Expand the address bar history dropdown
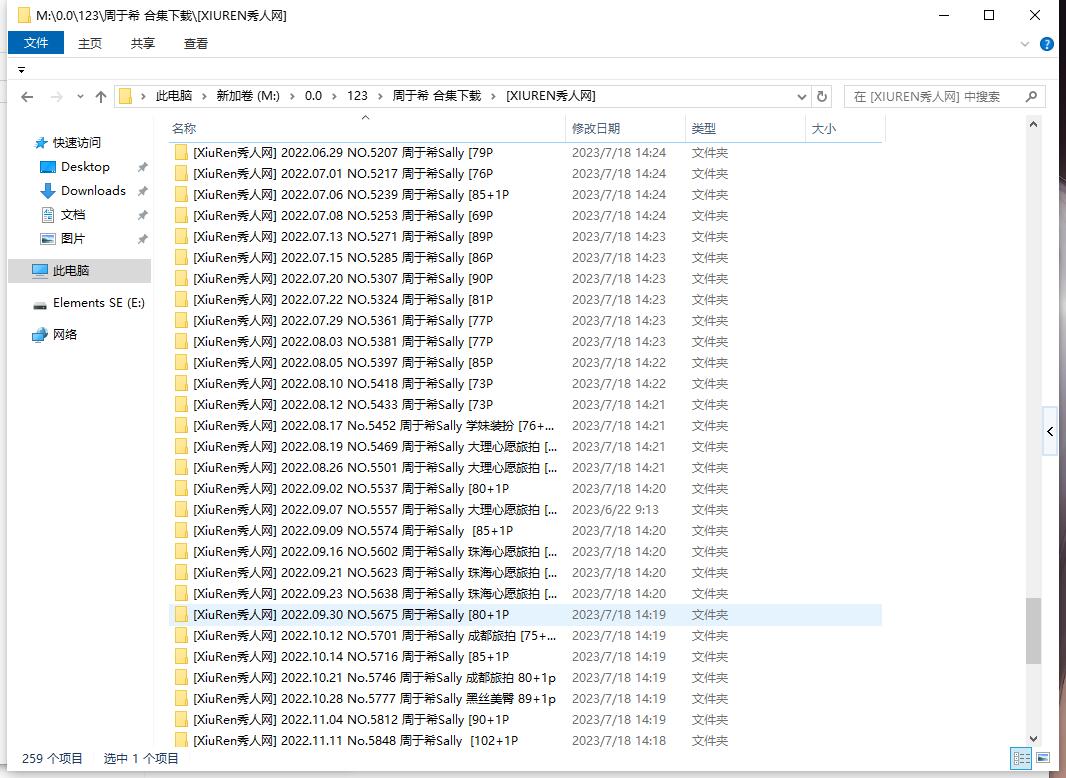Screen dimensions: 1066x778 802,97
